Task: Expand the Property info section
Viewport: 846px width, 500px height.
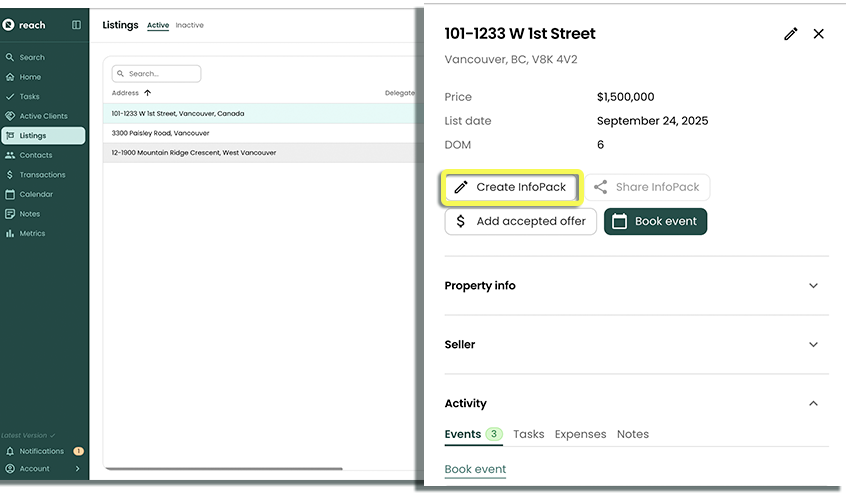Action: coord(813,286)
